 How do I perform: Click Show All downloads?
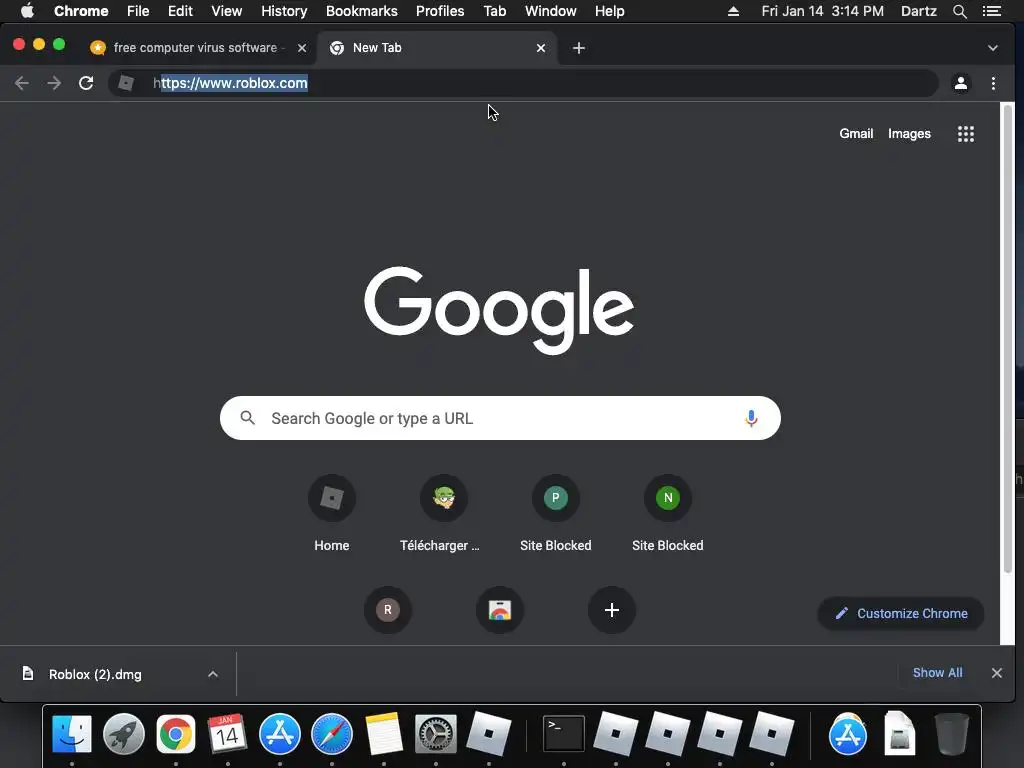(x=937, y=673)
